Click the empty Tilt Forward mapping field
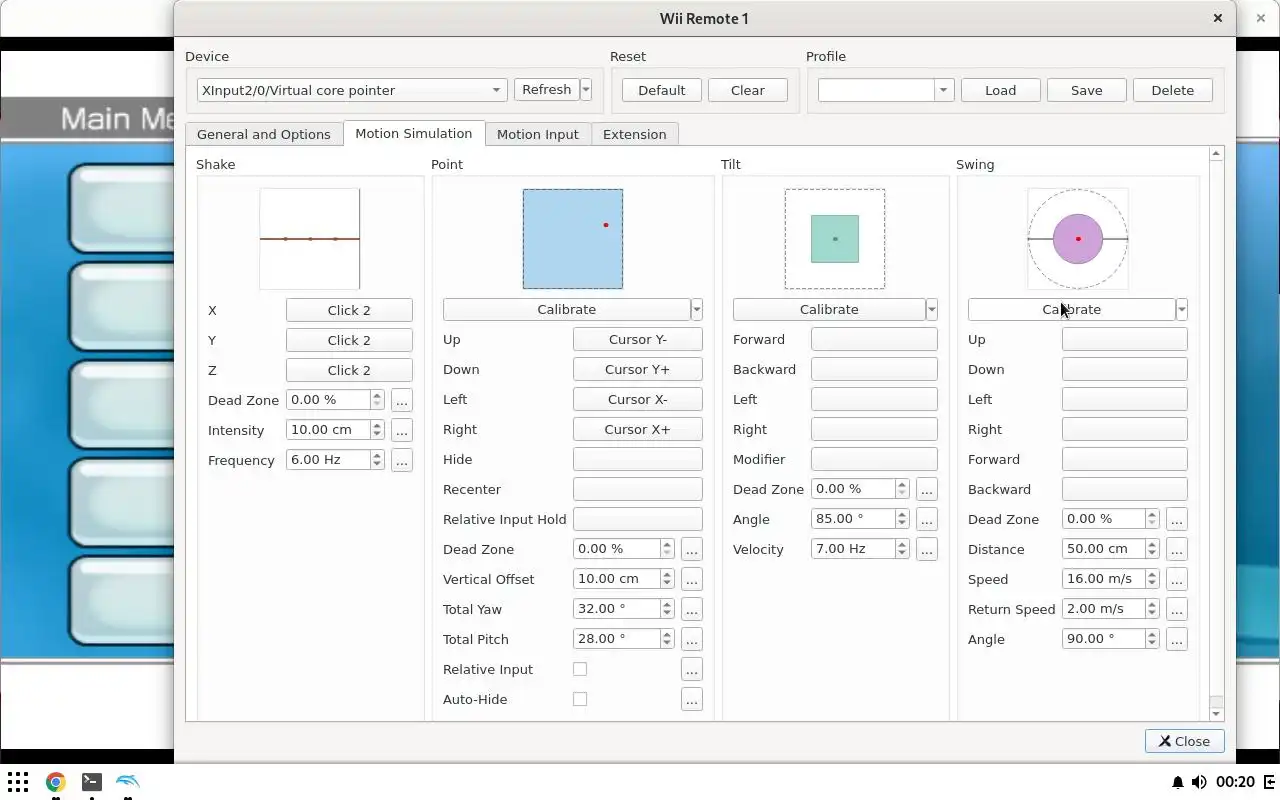The image size is (1280, 800). coord(874,339)
